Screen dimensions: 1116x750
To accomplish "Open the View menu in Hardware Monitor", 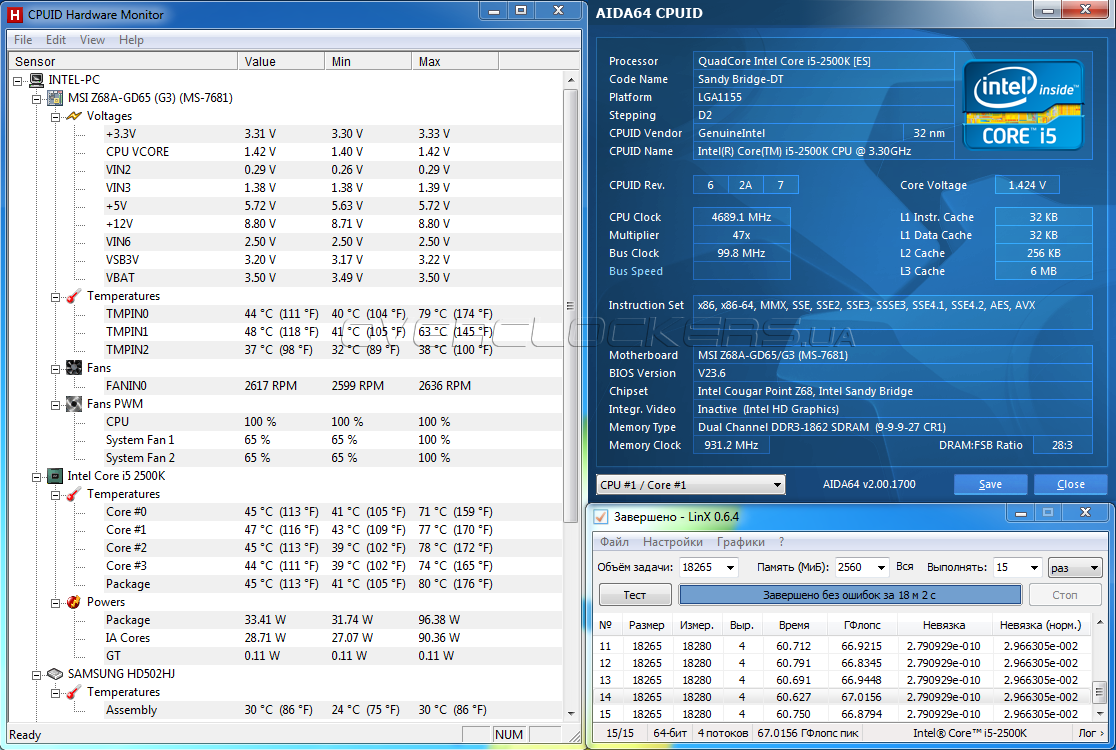I will (92, 40).
